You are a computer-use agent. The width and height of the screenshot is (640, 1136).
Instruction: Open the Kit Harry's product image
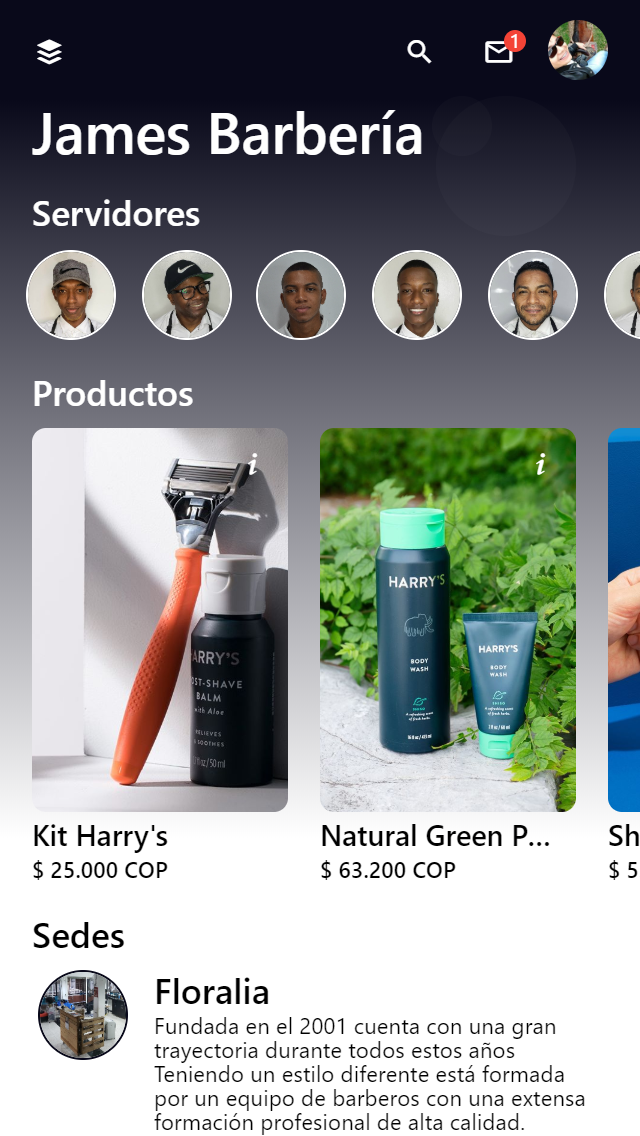(x=160, y=619)
